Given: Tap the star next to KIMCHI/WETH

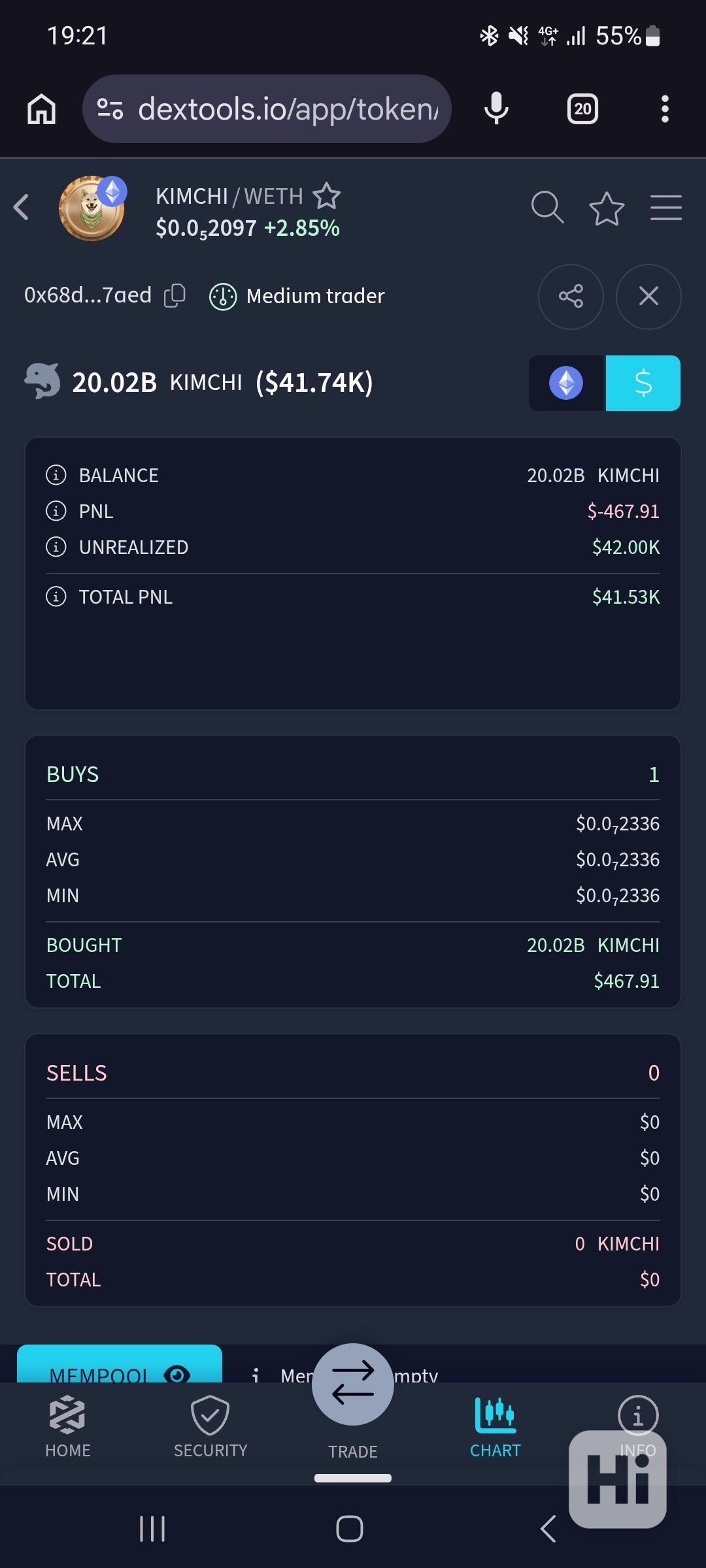Looking at the screenshot, I should click(326, 196).
